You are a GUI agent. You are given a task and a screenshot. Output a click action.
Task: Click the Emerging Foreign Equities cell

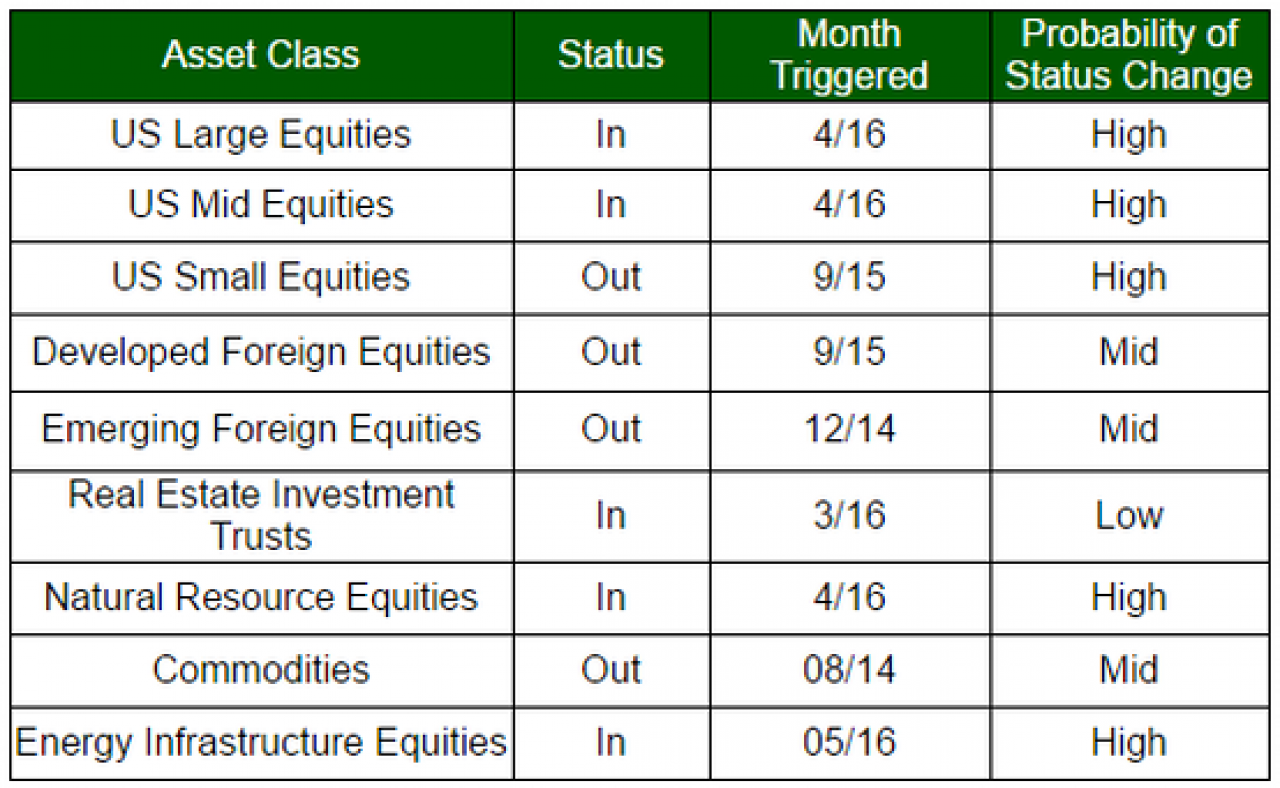tap(261, 430)
